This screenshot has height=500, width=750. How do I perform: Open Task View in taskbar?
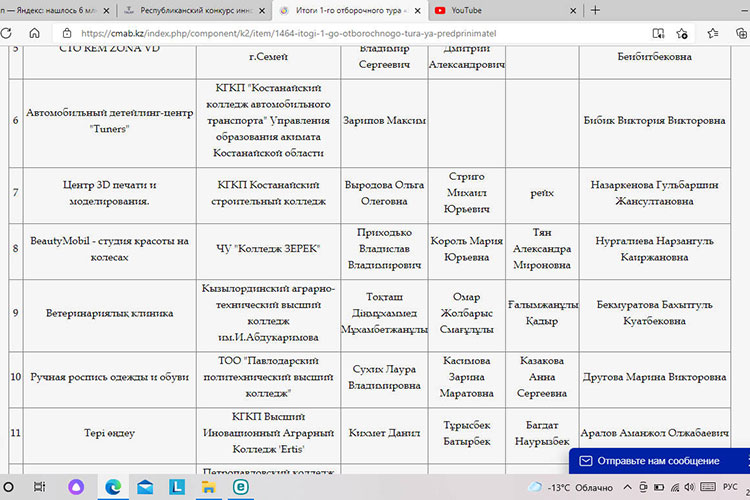39,487
